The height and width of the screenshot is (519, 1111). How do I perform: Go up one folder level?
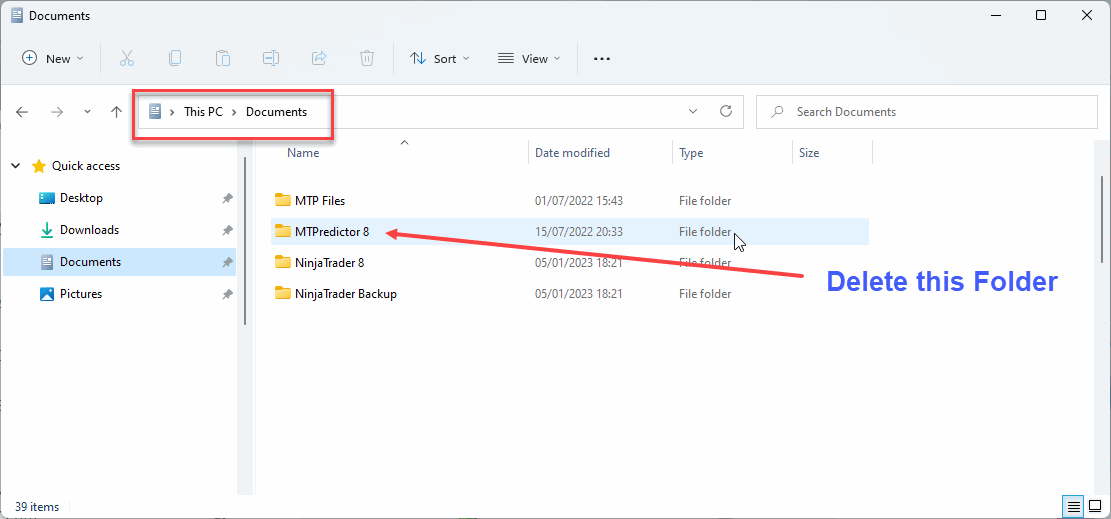116,112
